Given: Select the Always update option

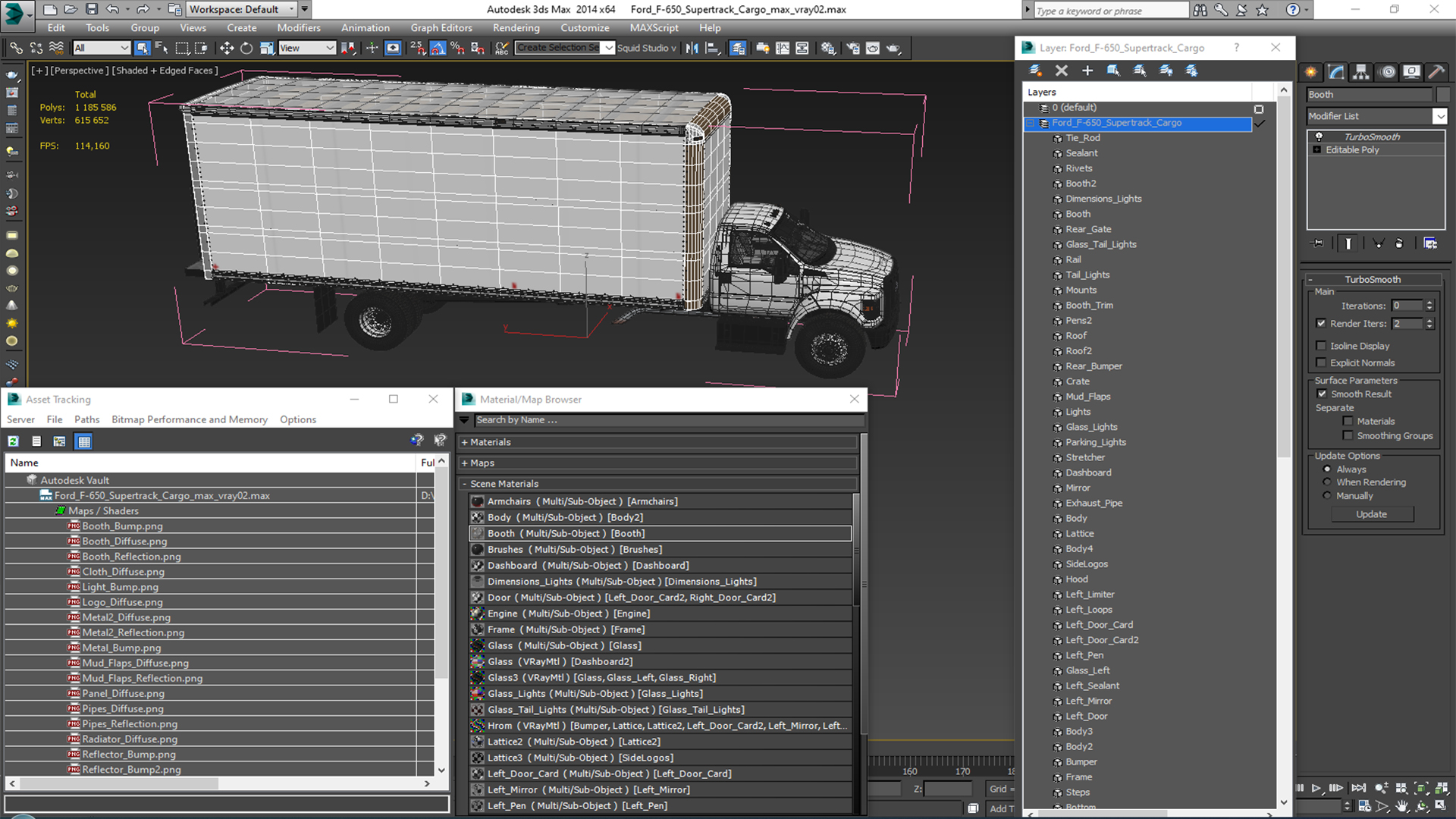Looking at the screenshot, I should click(1327, 469).
